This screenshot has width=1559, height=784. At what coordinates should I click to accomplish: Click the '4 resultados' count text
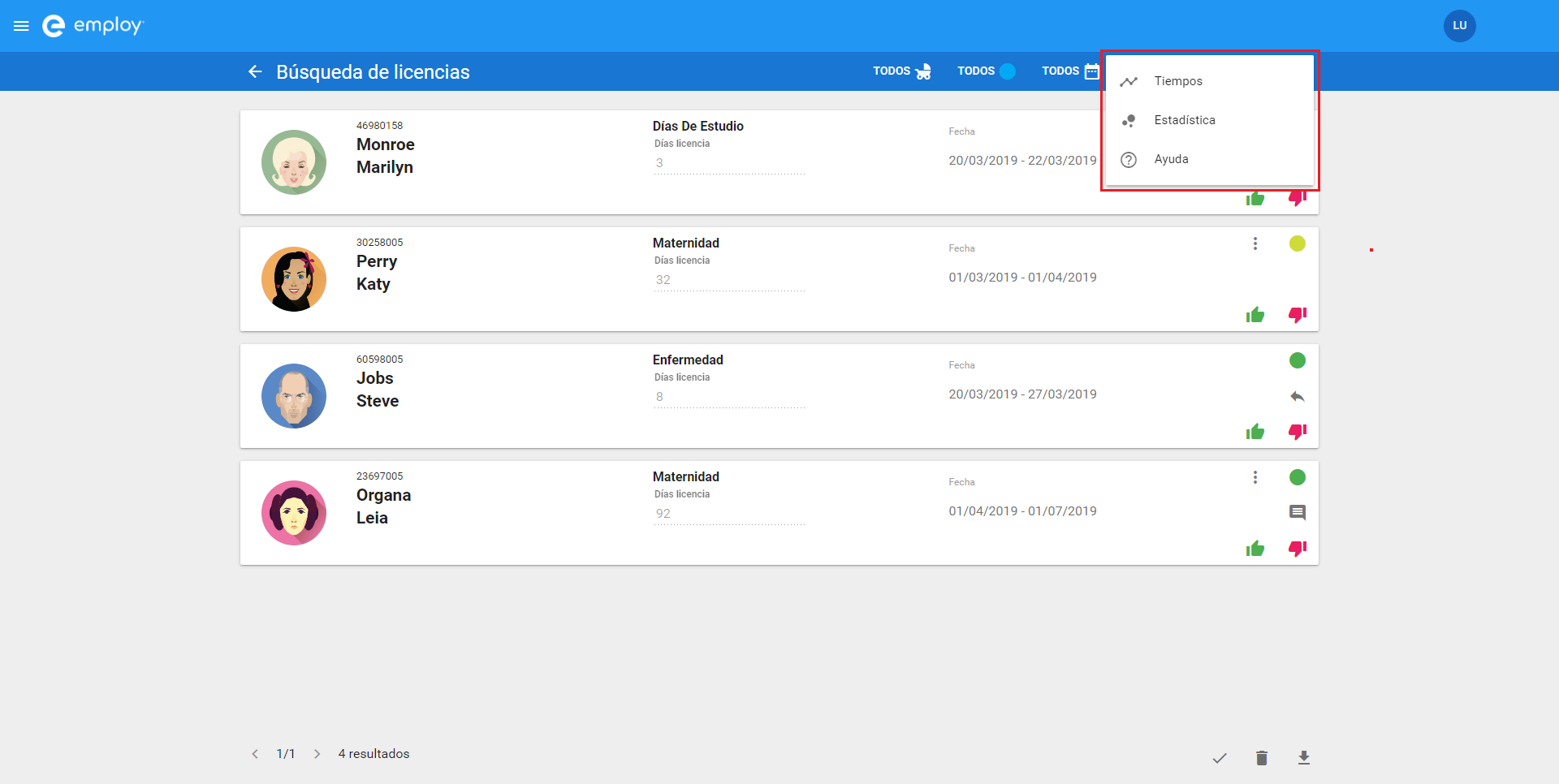click(374, 754)
